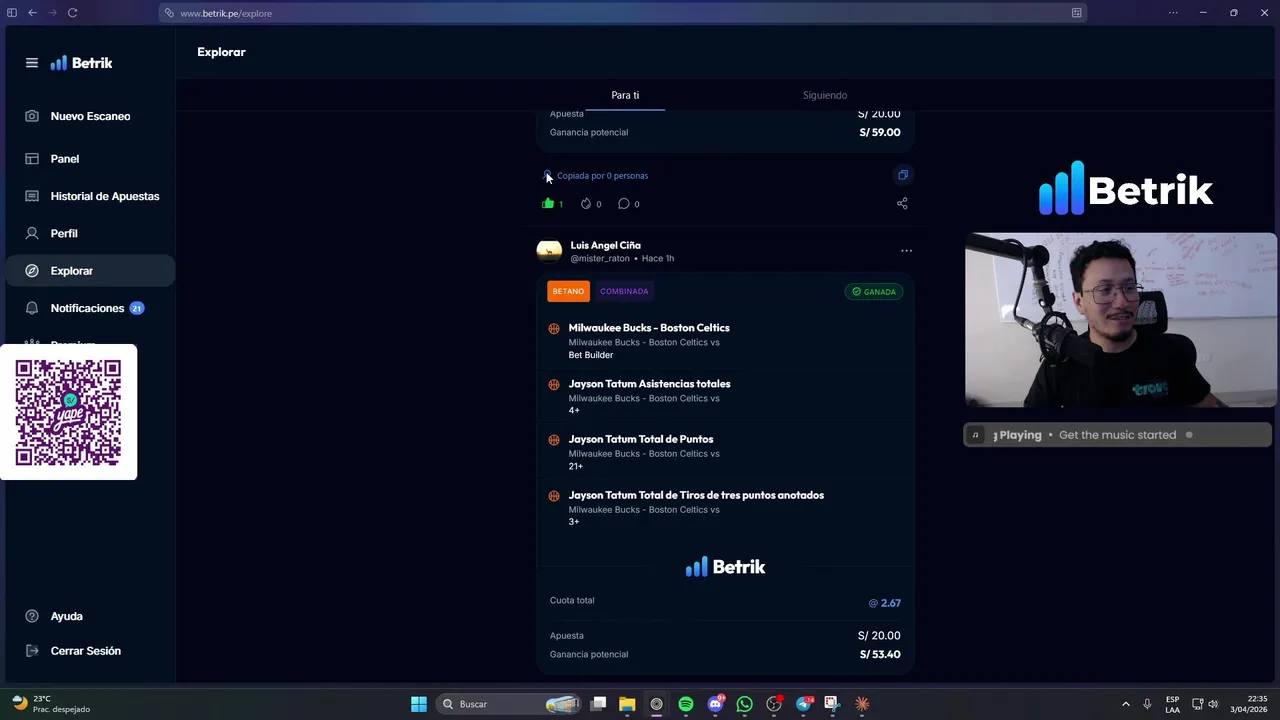This screenshot has height=720, width=1280.
Task: Open WhatsApp from the taskbar
Action: (x=744, y=704)
